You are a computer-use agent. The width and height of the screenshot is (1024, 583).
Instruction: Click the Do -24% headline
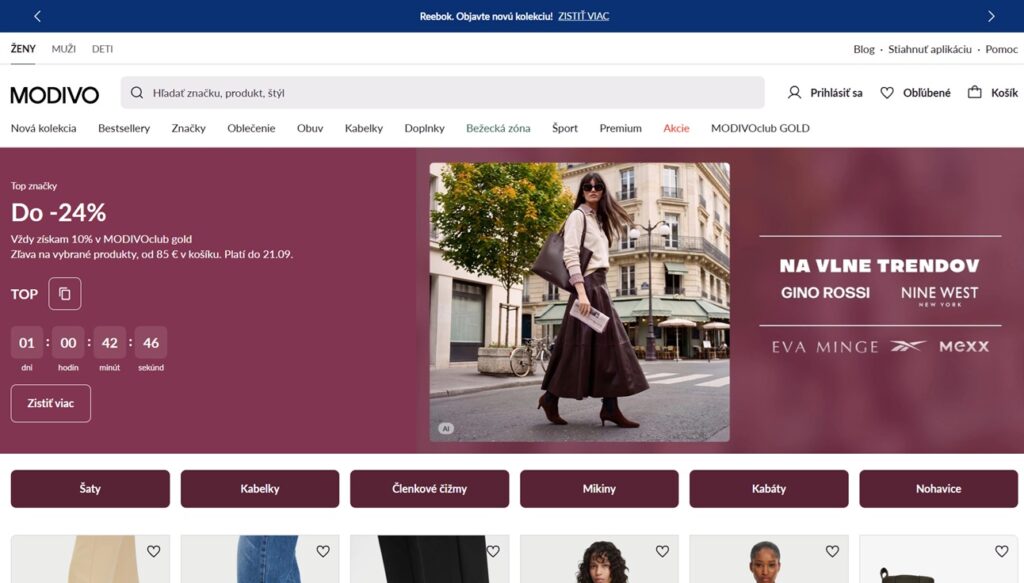pos(58,212)
